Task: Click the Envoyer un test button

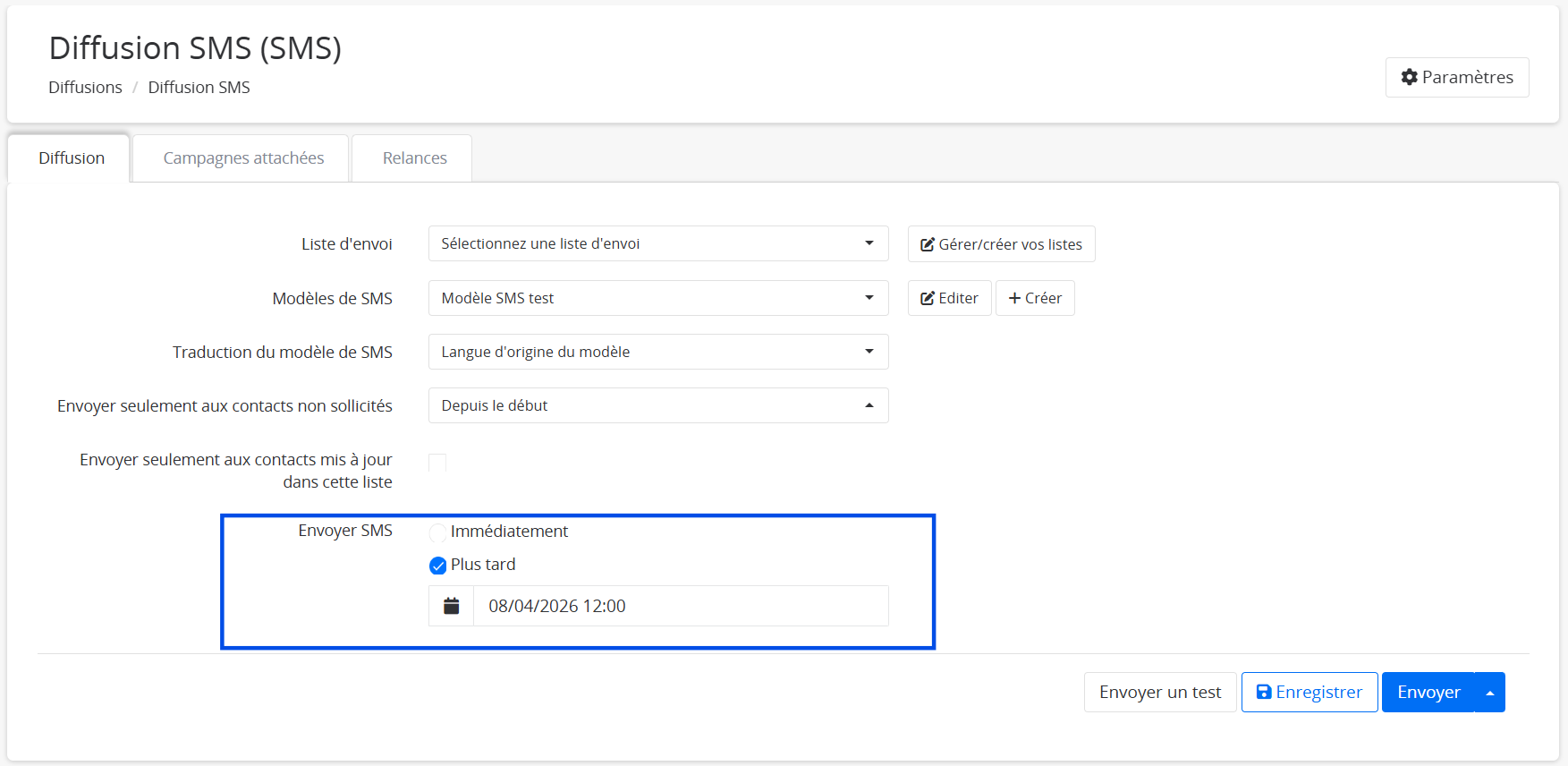Action: click(x=1159, y=692)
